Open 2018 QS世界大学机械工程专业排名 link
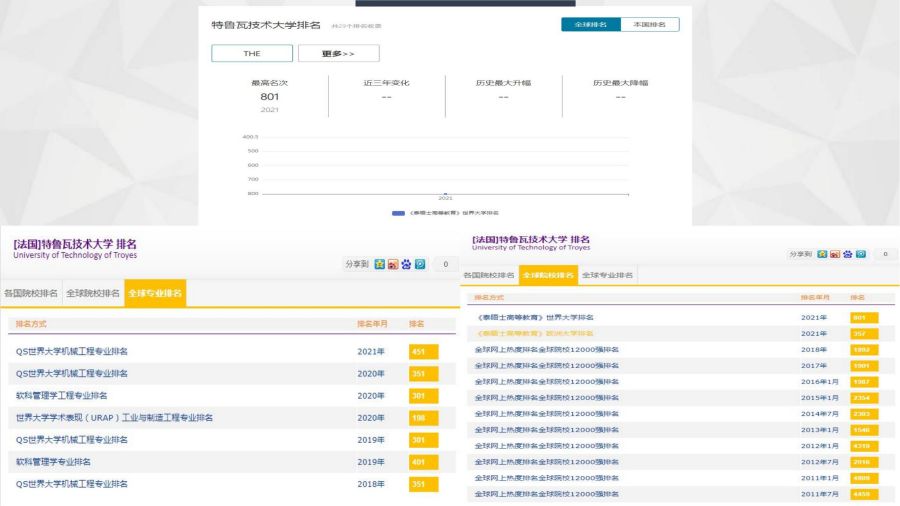Image resolution: width=900 pixels, height=506 pixels. (x=72, y=484)
